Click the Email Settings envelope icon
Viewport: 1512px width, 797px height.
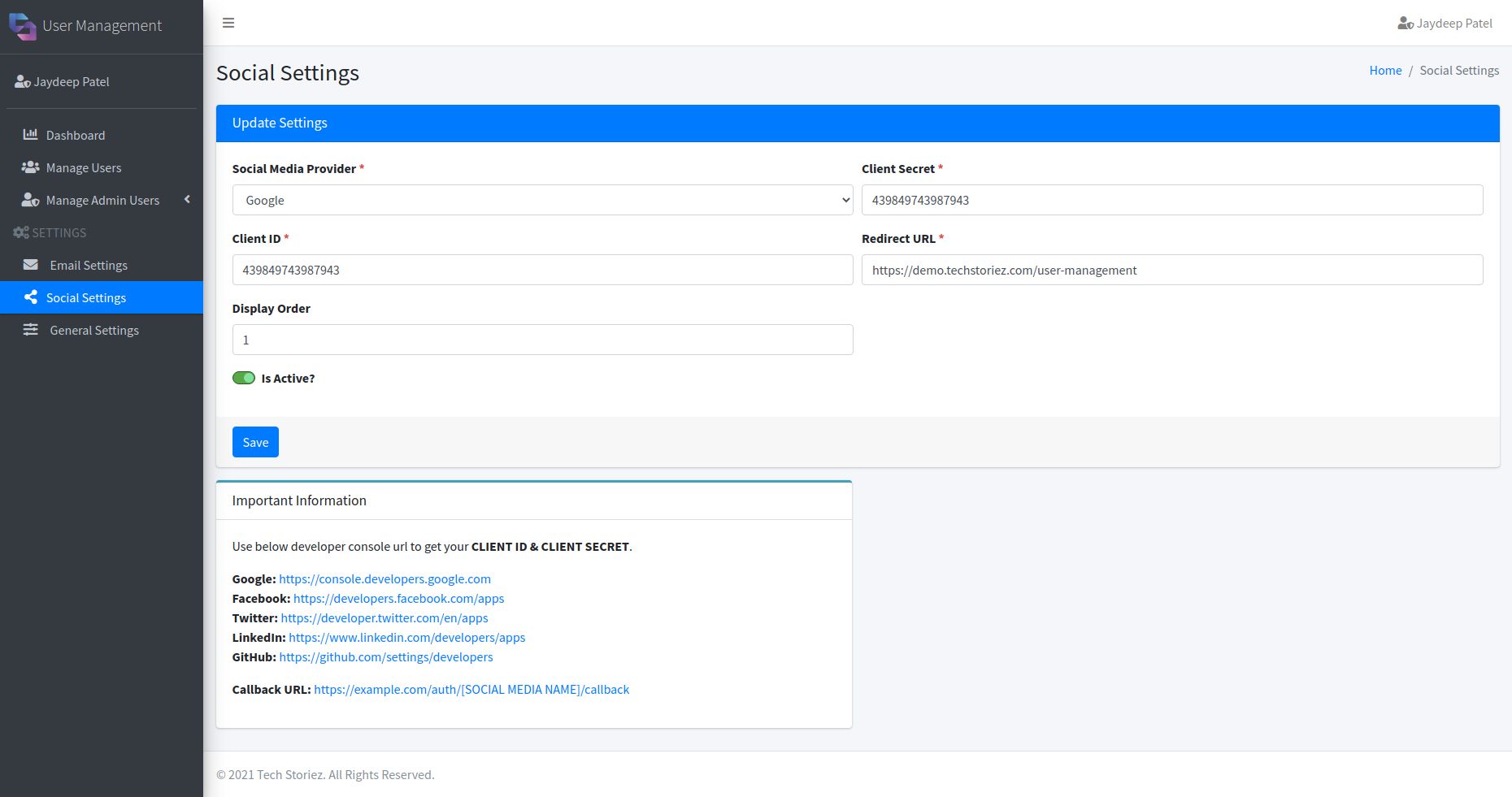point(30,265)
